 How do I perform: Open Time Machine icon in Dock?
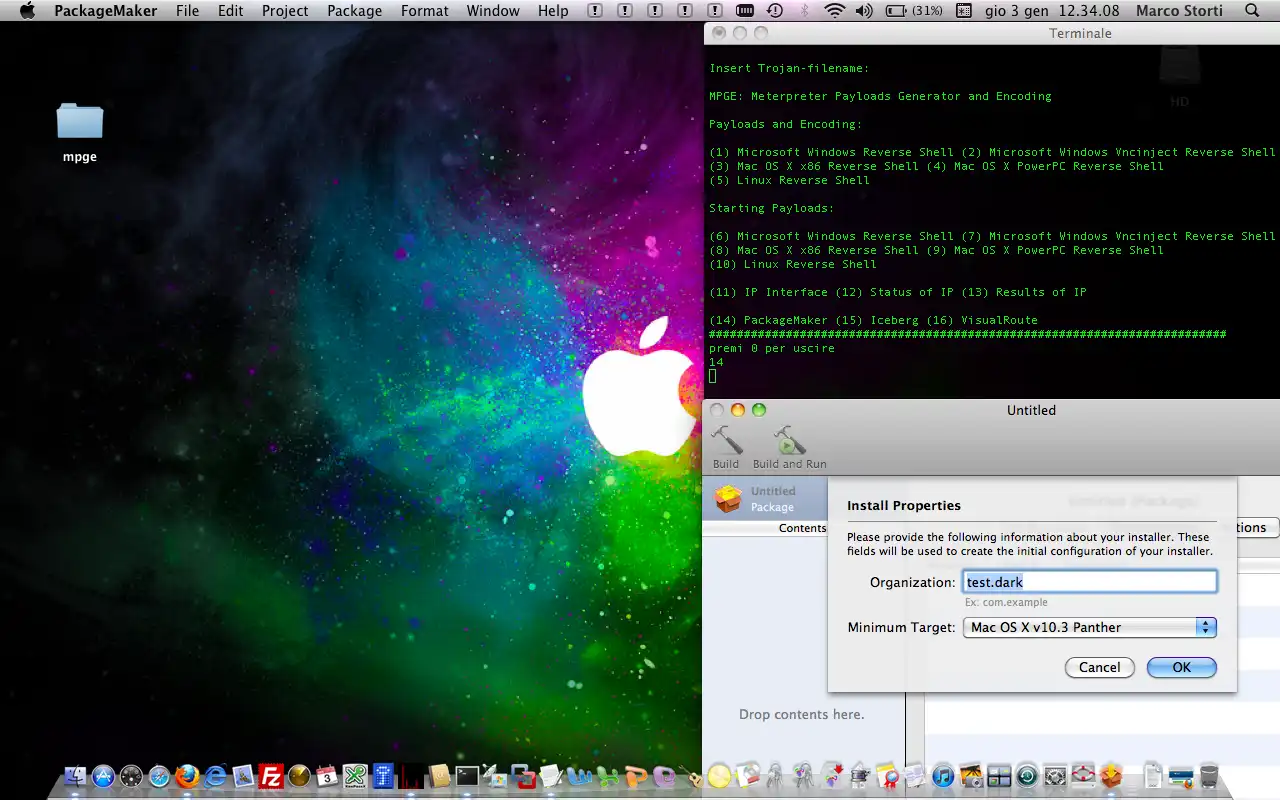(1027, 775)
